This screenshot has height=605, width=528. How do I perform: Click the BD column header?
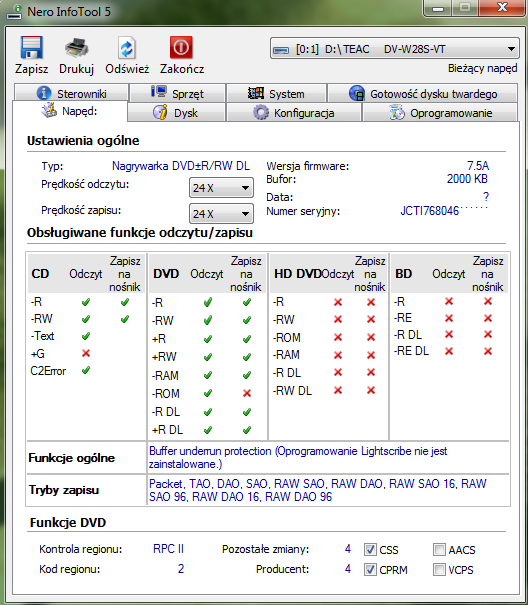(x=403, y=274)
